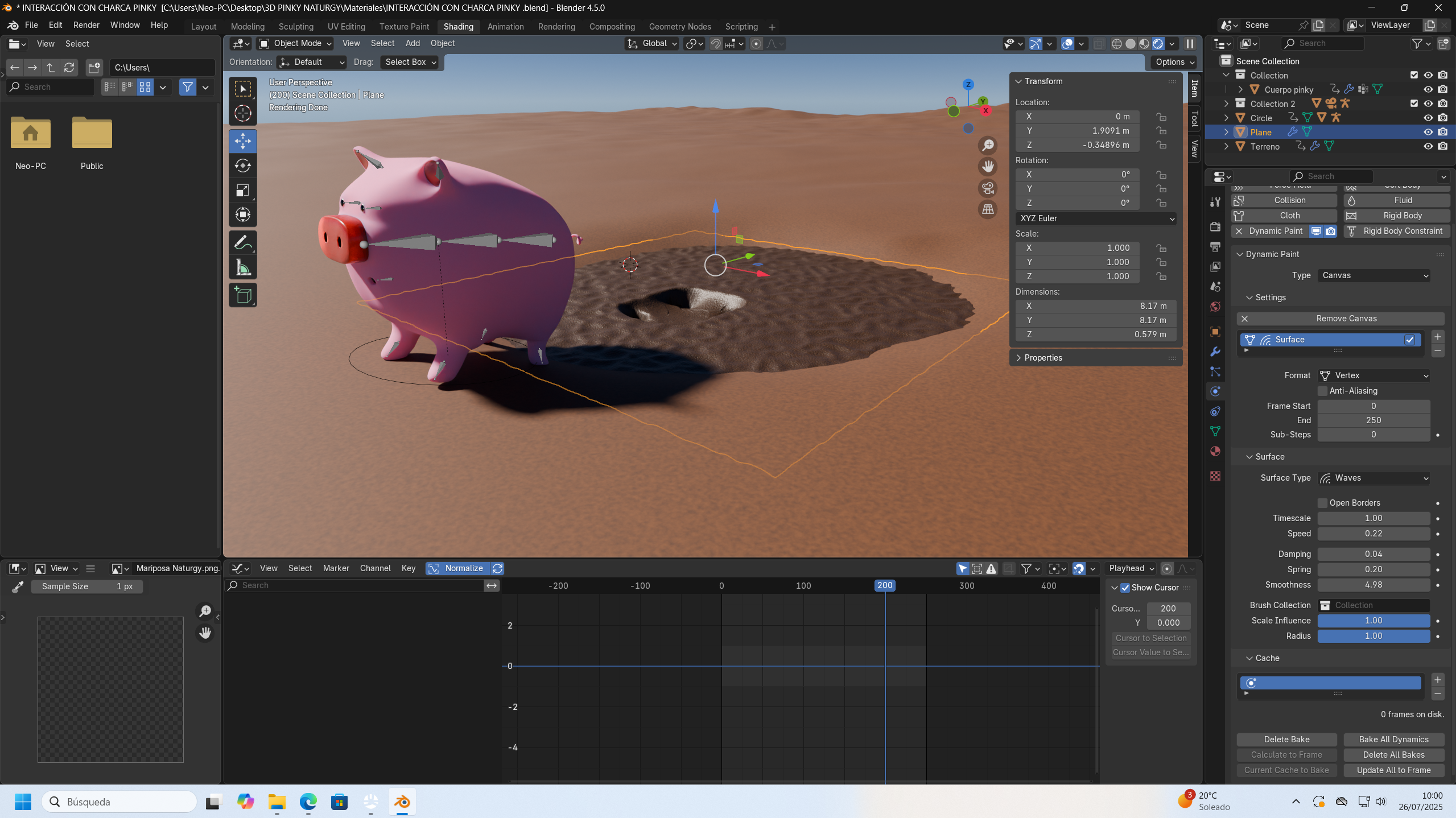Enable the Anti-Aliasing checkbox
The image size is (1456, 818).
[x=1323, y=391]
